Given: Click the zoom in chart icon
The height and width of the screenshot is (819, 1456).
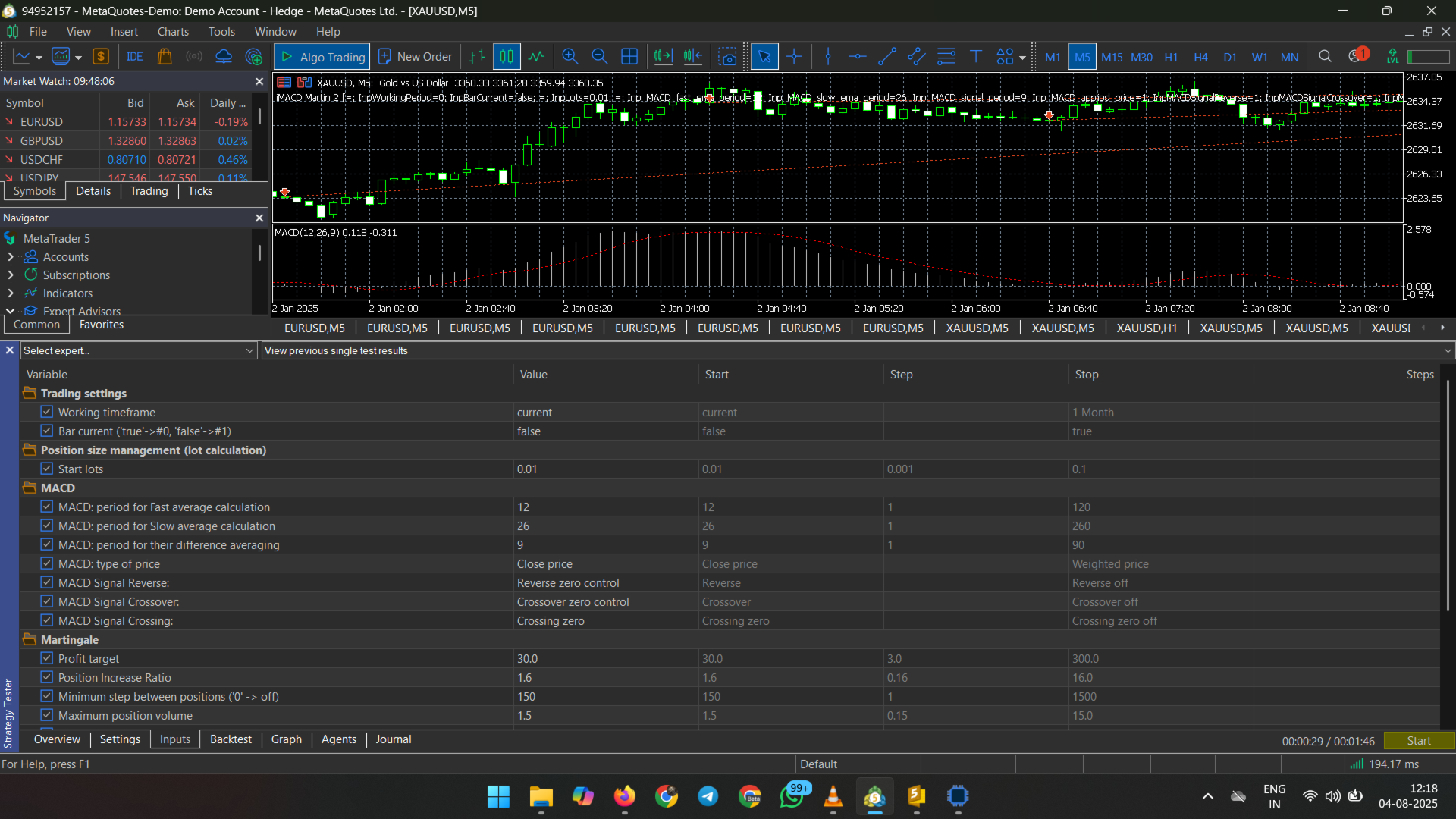Looking at the screenshot, I should [570, 57].
